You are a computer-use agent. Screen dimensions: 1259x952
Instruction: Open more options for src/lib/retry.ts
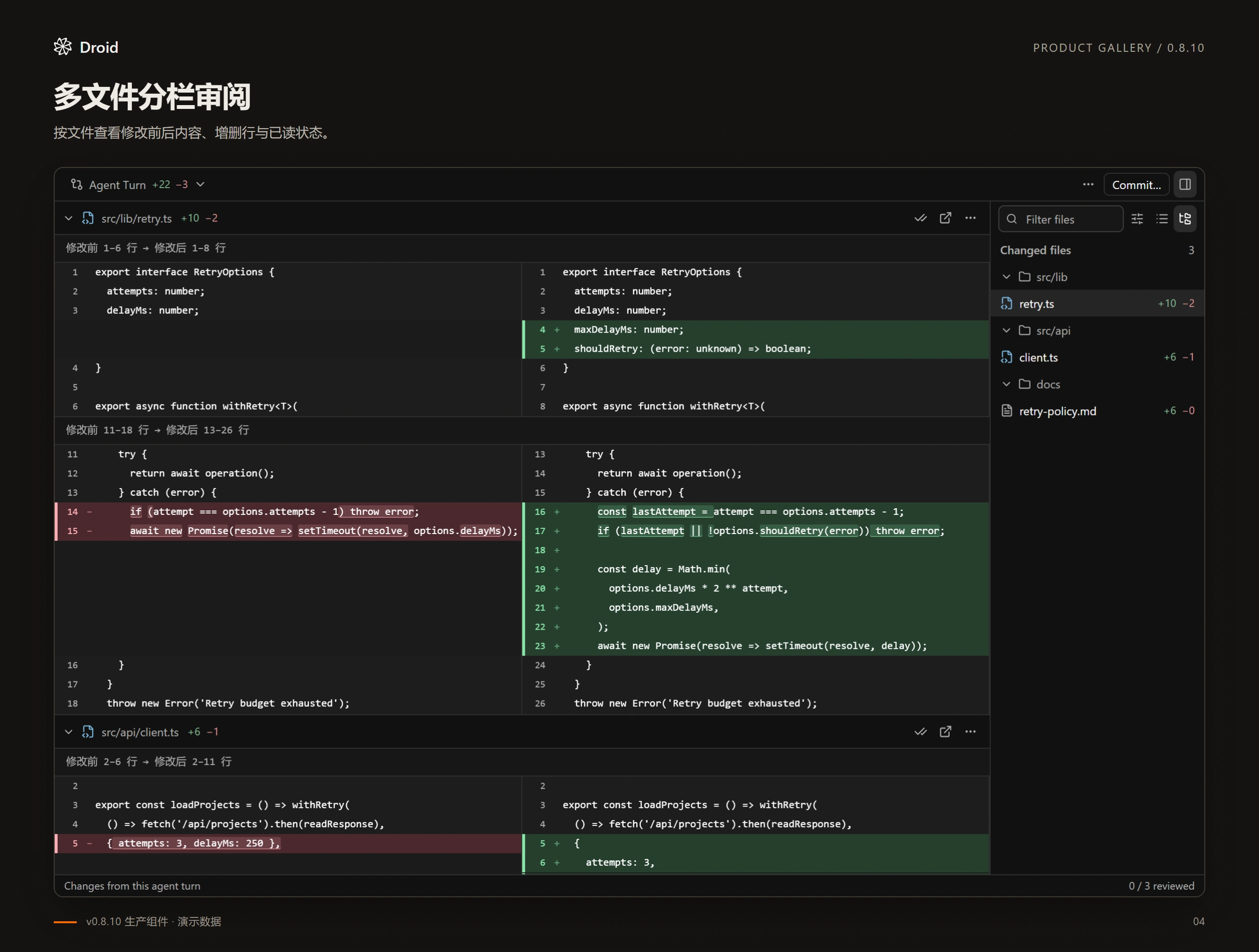click(971, 218)
